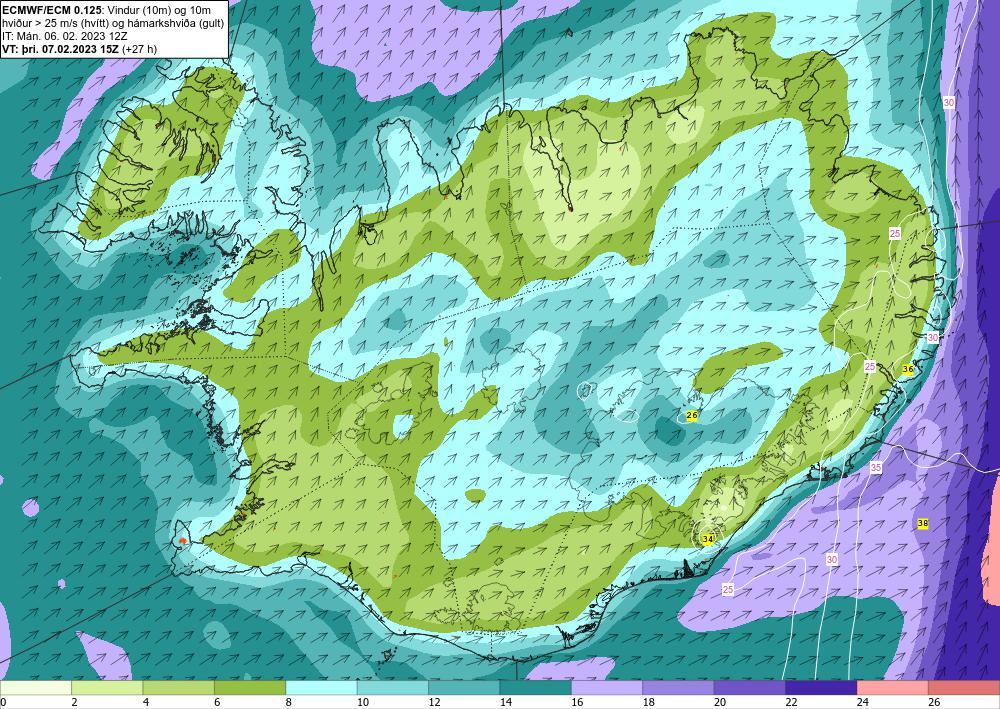1000x709 pixels.
Task: Click the yellow gust marker labeled 26
Action: 692,416
